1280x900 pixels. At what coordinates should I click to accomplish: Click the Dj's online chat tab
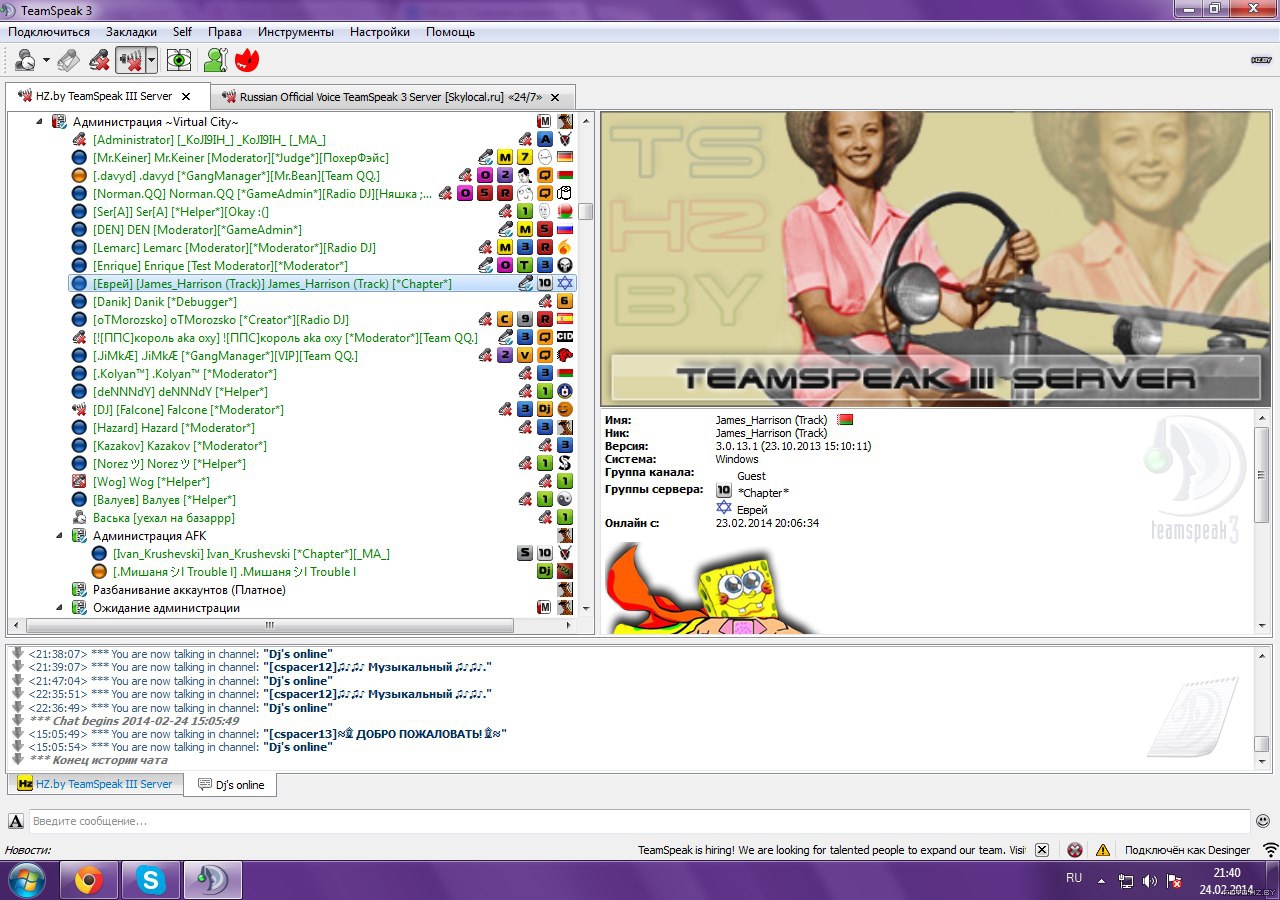[231, 785]
